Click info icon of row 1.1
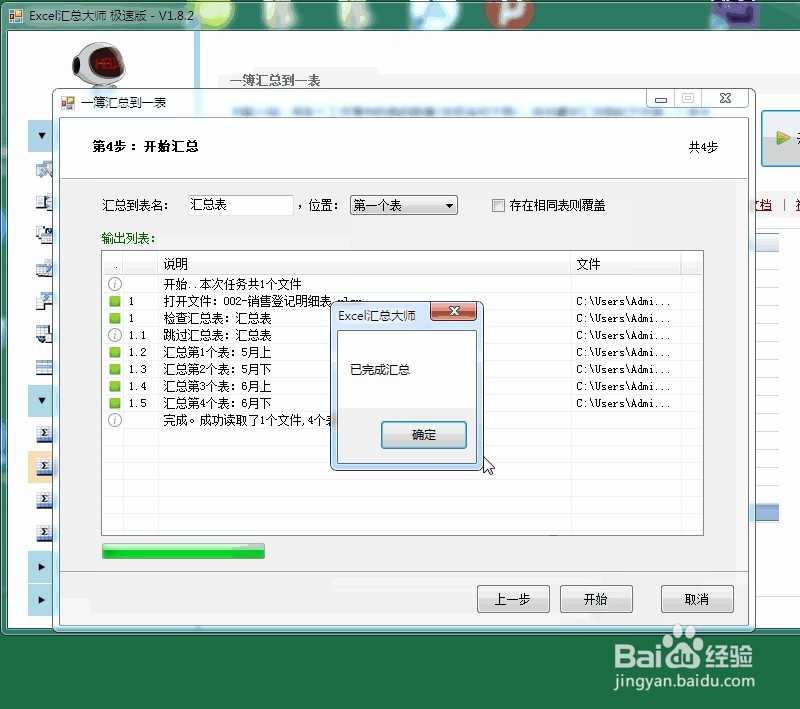Screen dimensions: 800x709 (115, 335)
